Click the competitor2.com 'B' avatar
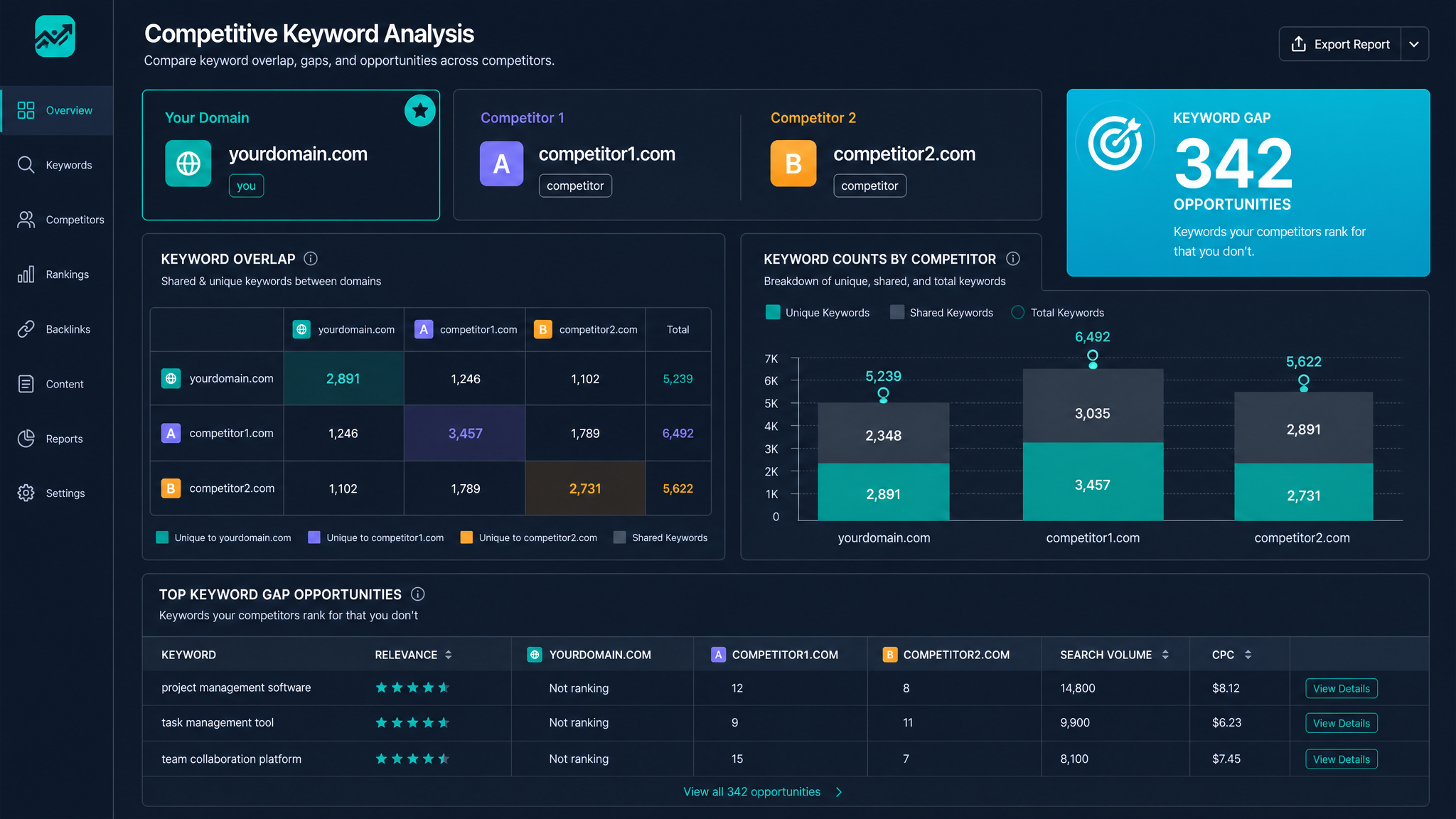Image resolution: width=1456 pixels, height=819 pixels. click(x=793, y=164)
